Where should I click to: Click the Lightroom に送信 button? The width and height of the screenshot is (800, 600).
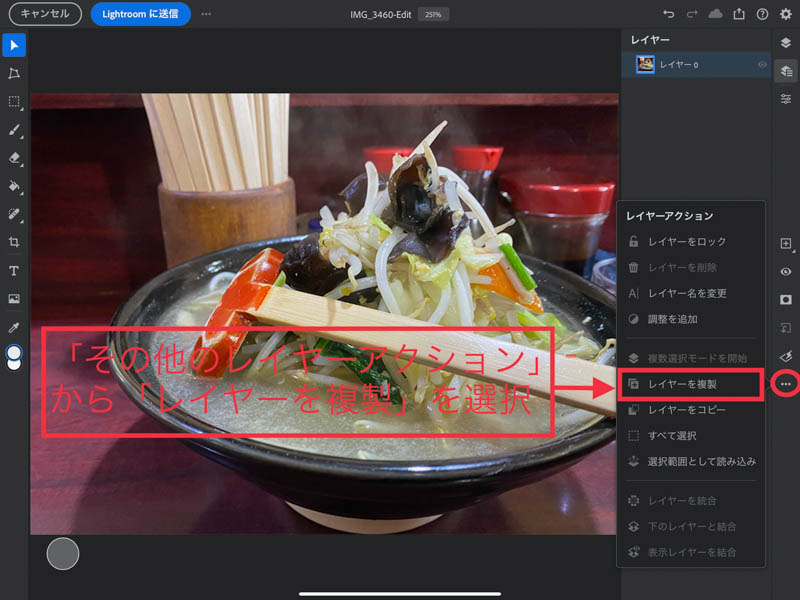140,14
